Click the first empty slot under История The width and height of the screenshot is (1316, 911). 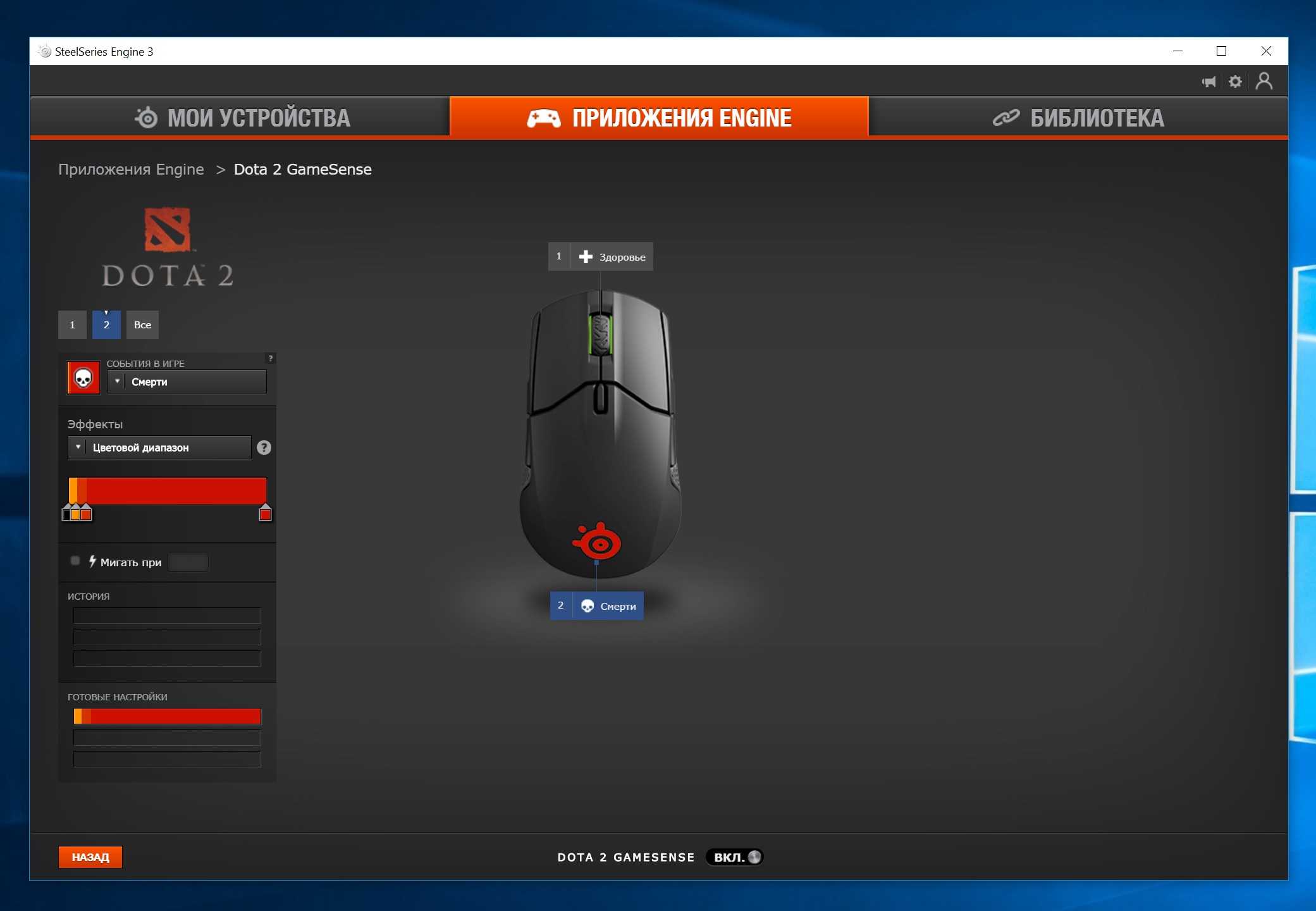[167, 616]
